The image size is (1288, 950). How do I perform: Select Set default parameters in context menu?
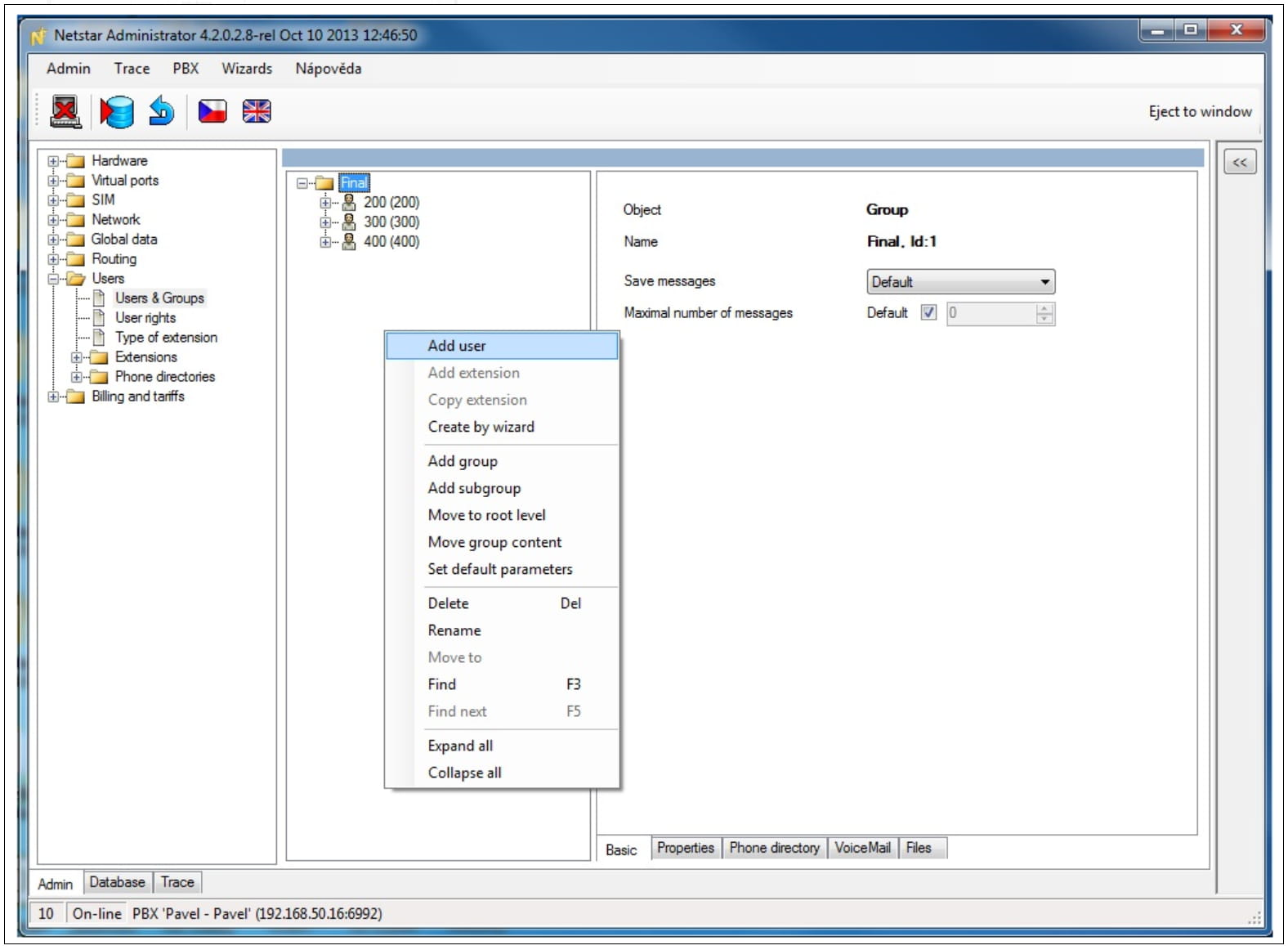point(502,569)
